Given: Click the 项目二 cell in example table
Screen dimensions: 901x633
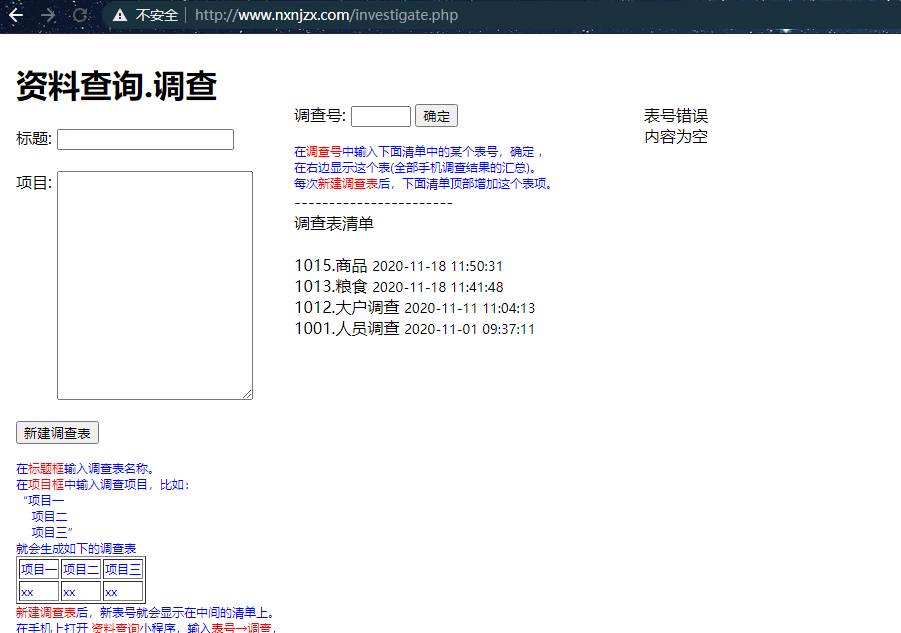Looking at the screenshot, I should point(81,569).
